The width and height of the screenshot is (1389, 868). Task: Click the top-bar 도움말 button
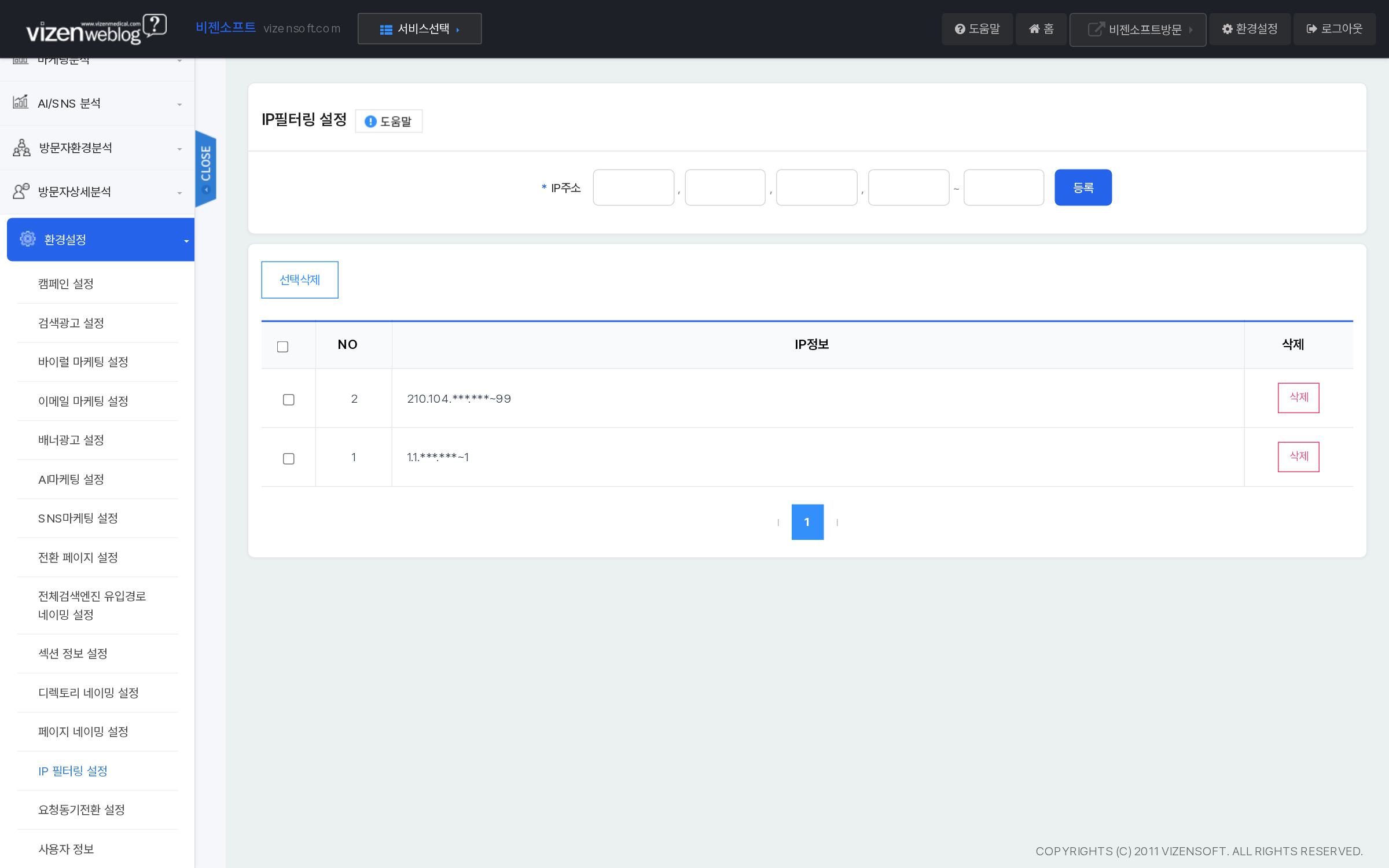pos(977,29)
